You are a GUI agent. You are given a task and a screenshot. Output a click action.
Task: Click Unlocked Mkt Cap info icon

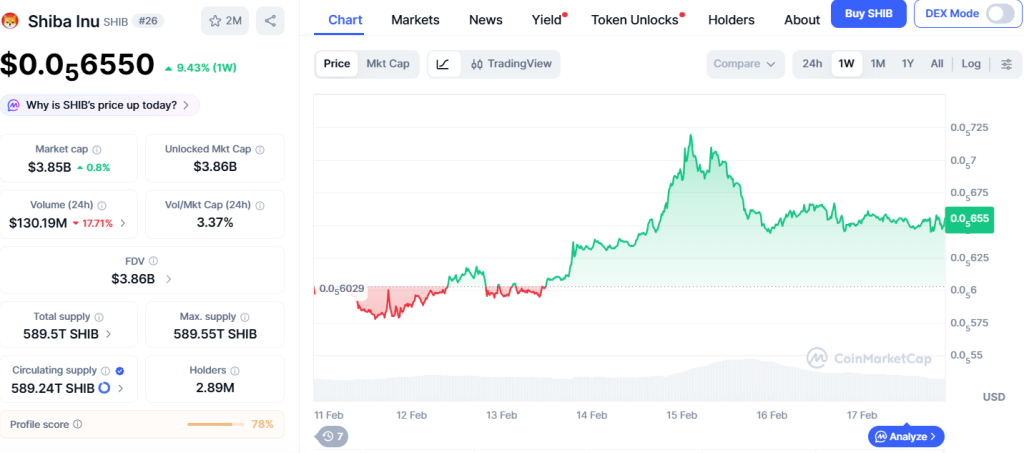260,149
